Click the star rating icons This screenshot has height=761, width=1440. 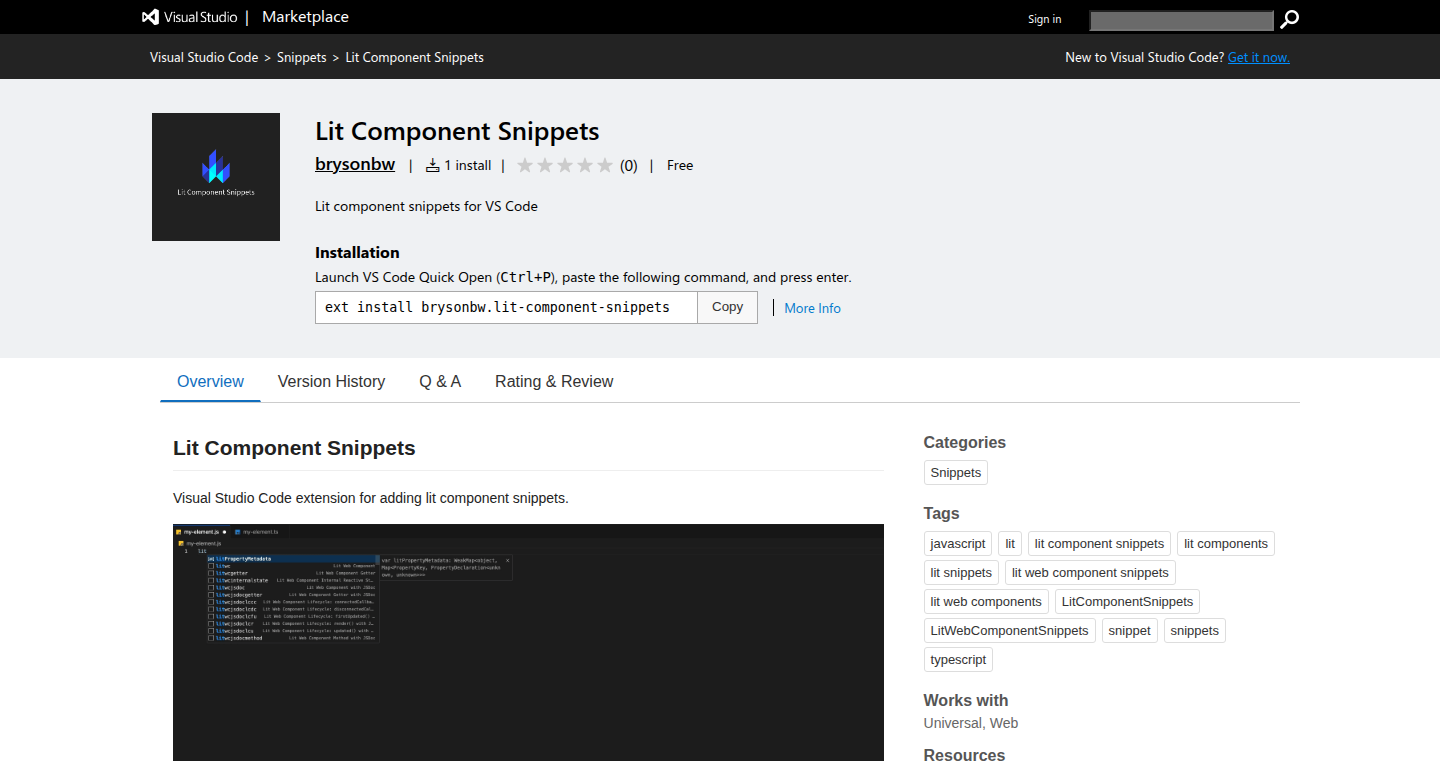point(565,166)
